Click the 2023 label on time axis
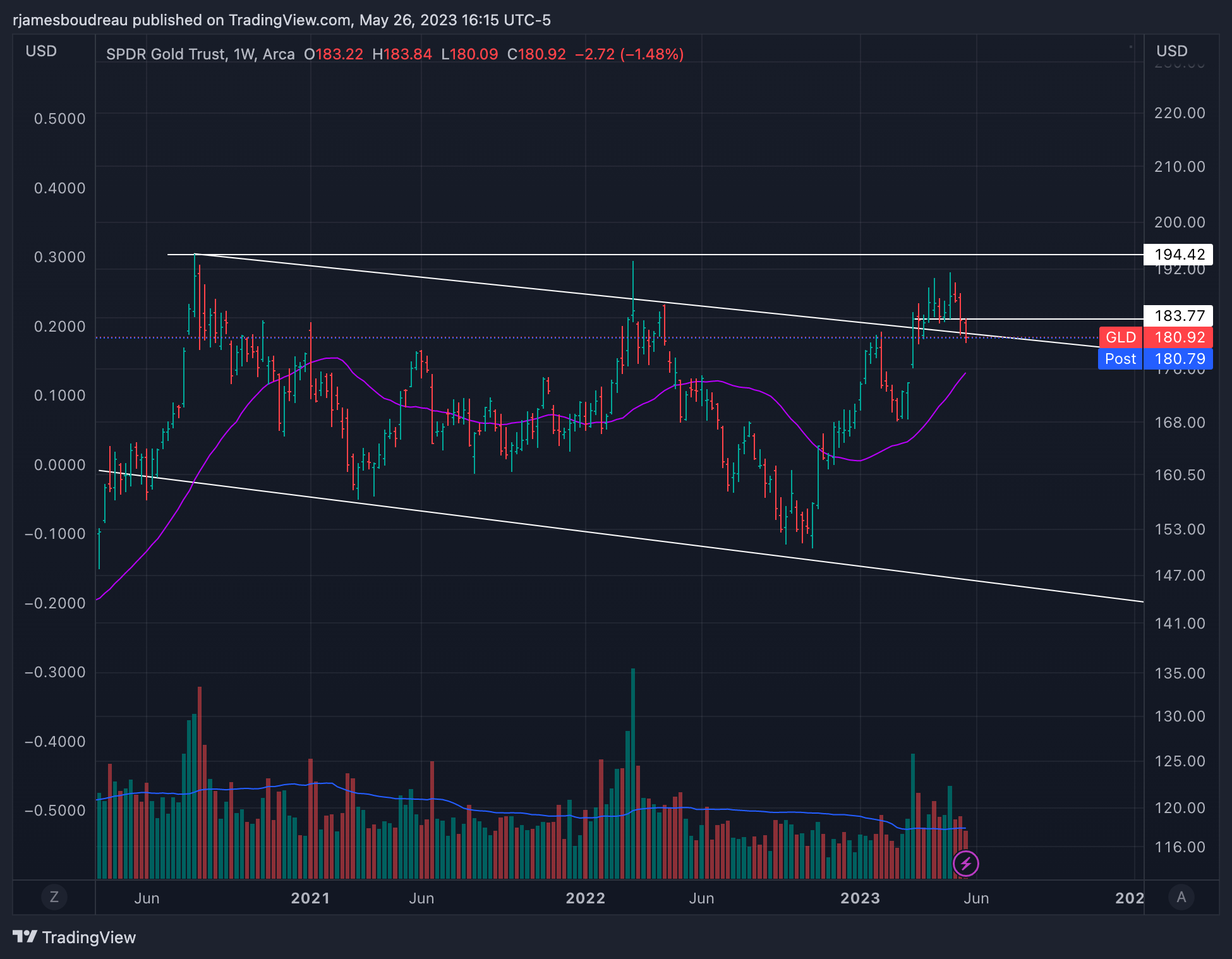Viewport: 1232px width, 959px height. [860, 898]
